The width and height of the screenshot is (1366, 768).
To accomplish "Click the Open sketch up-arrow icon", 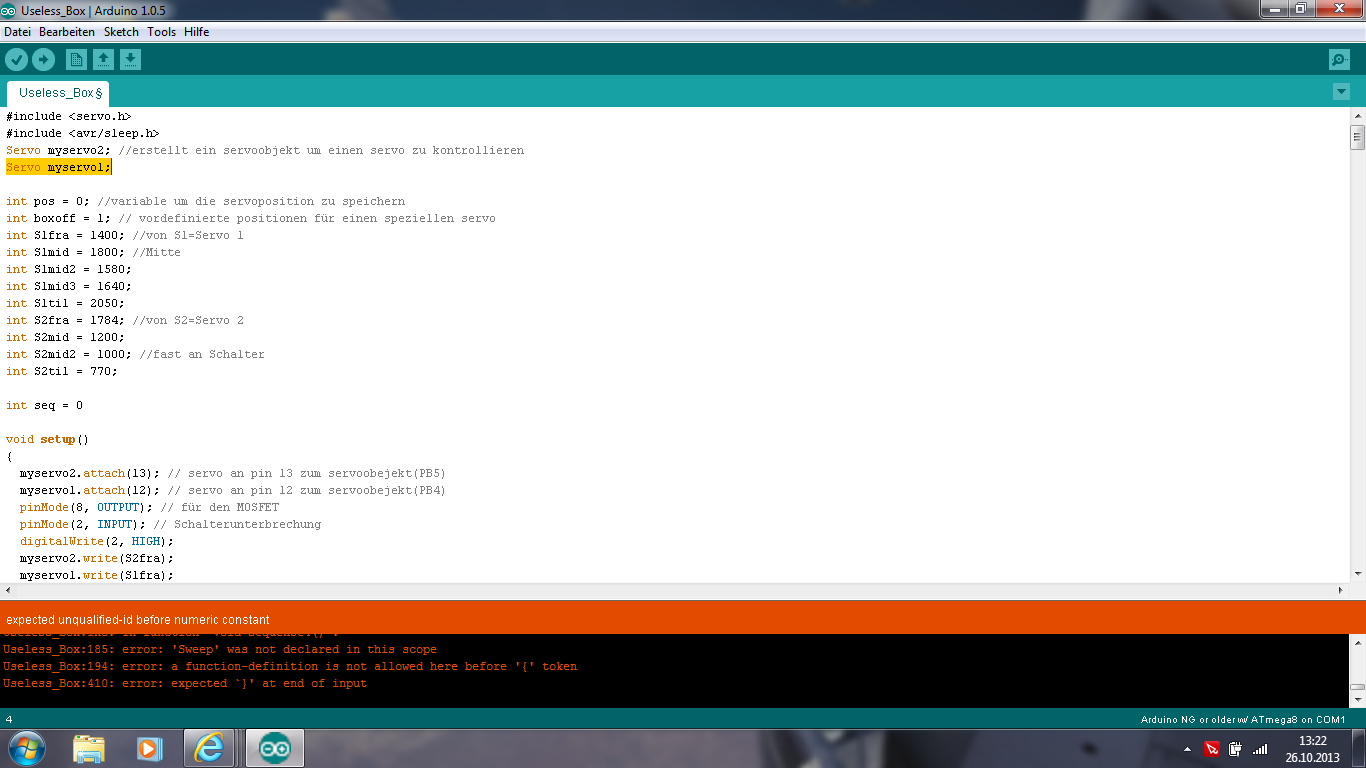I will click(103, 60).
